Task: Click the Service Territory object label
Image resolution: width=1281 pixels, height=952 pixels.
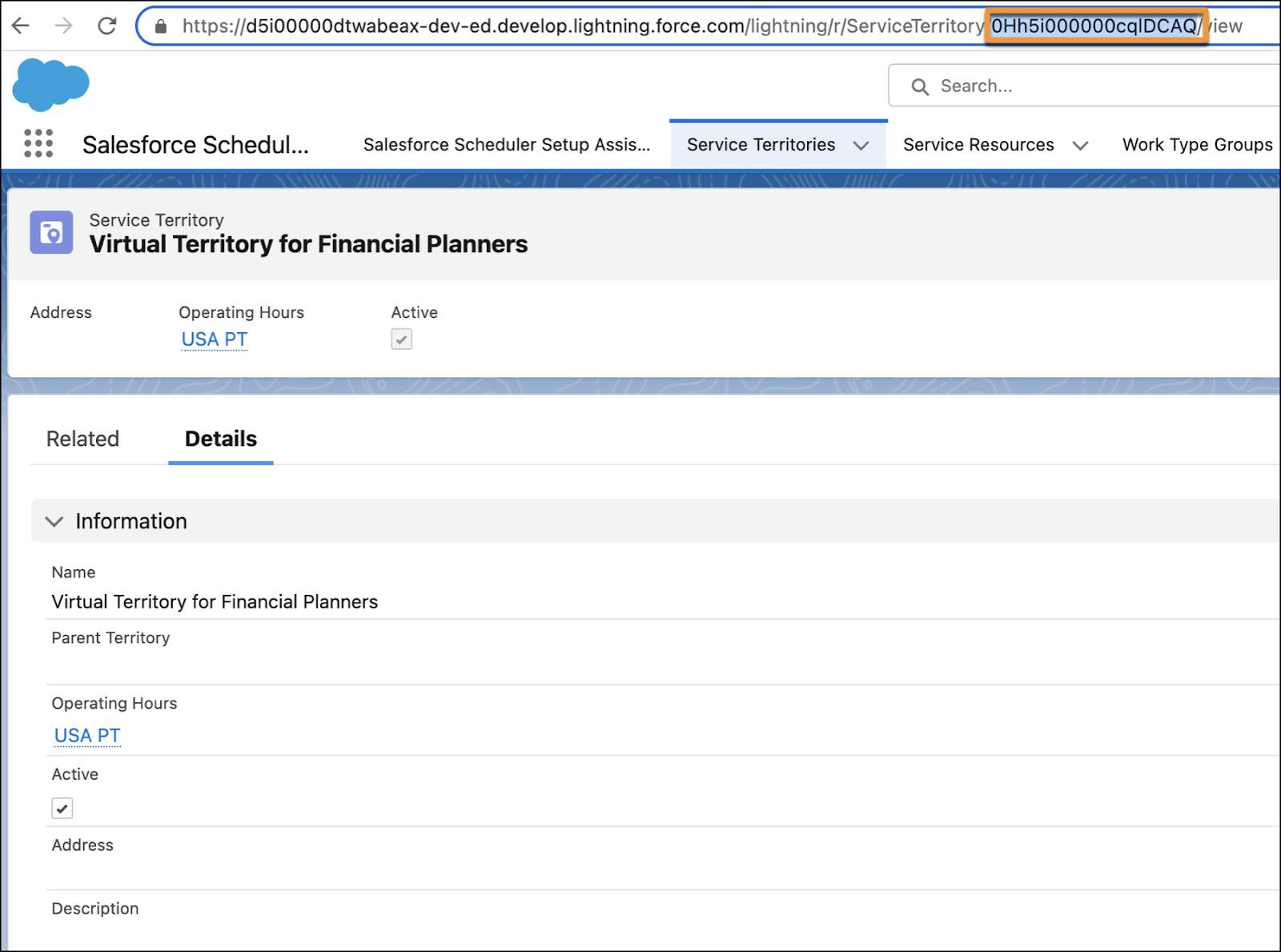Action: (x=156, y=220)
